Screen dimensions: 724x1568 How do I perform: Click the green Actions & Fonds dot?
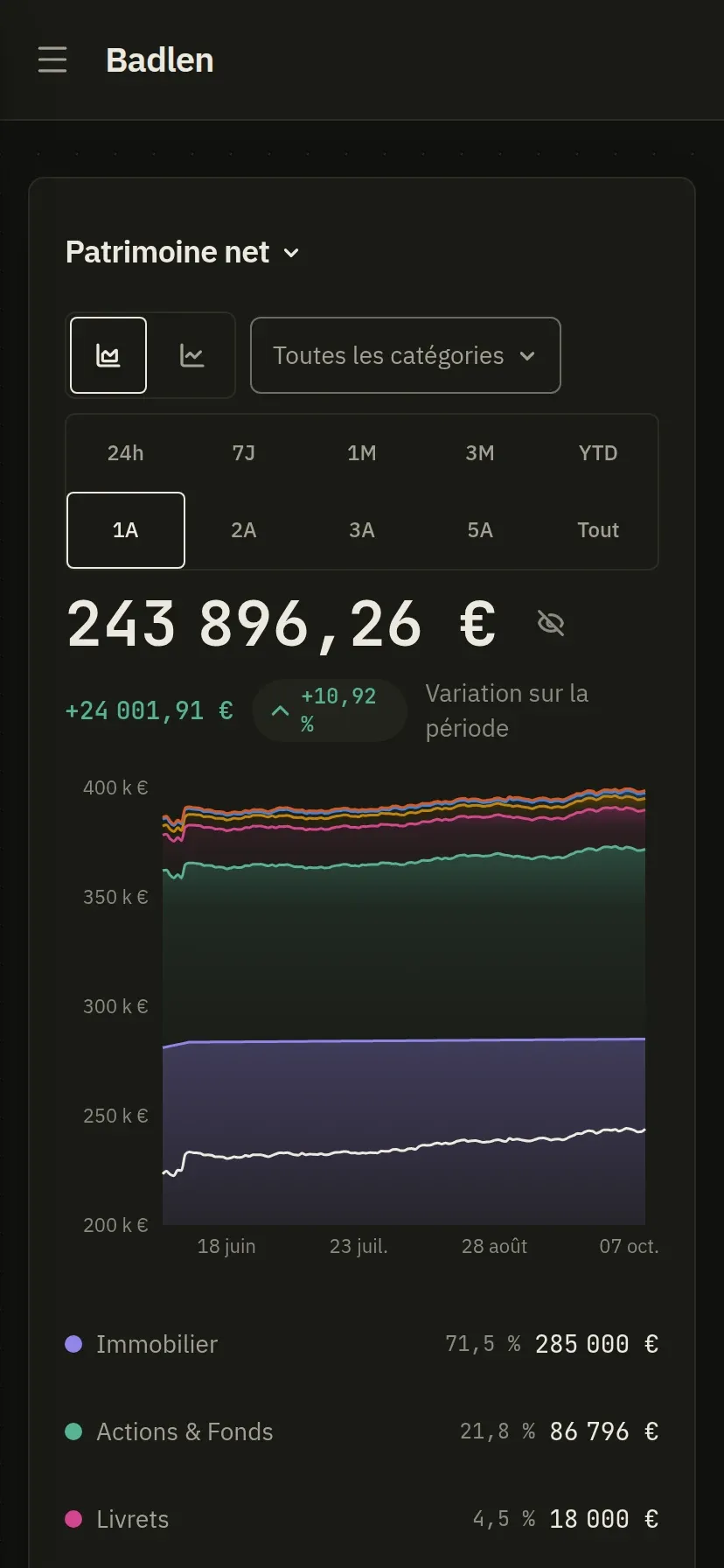73,1431
